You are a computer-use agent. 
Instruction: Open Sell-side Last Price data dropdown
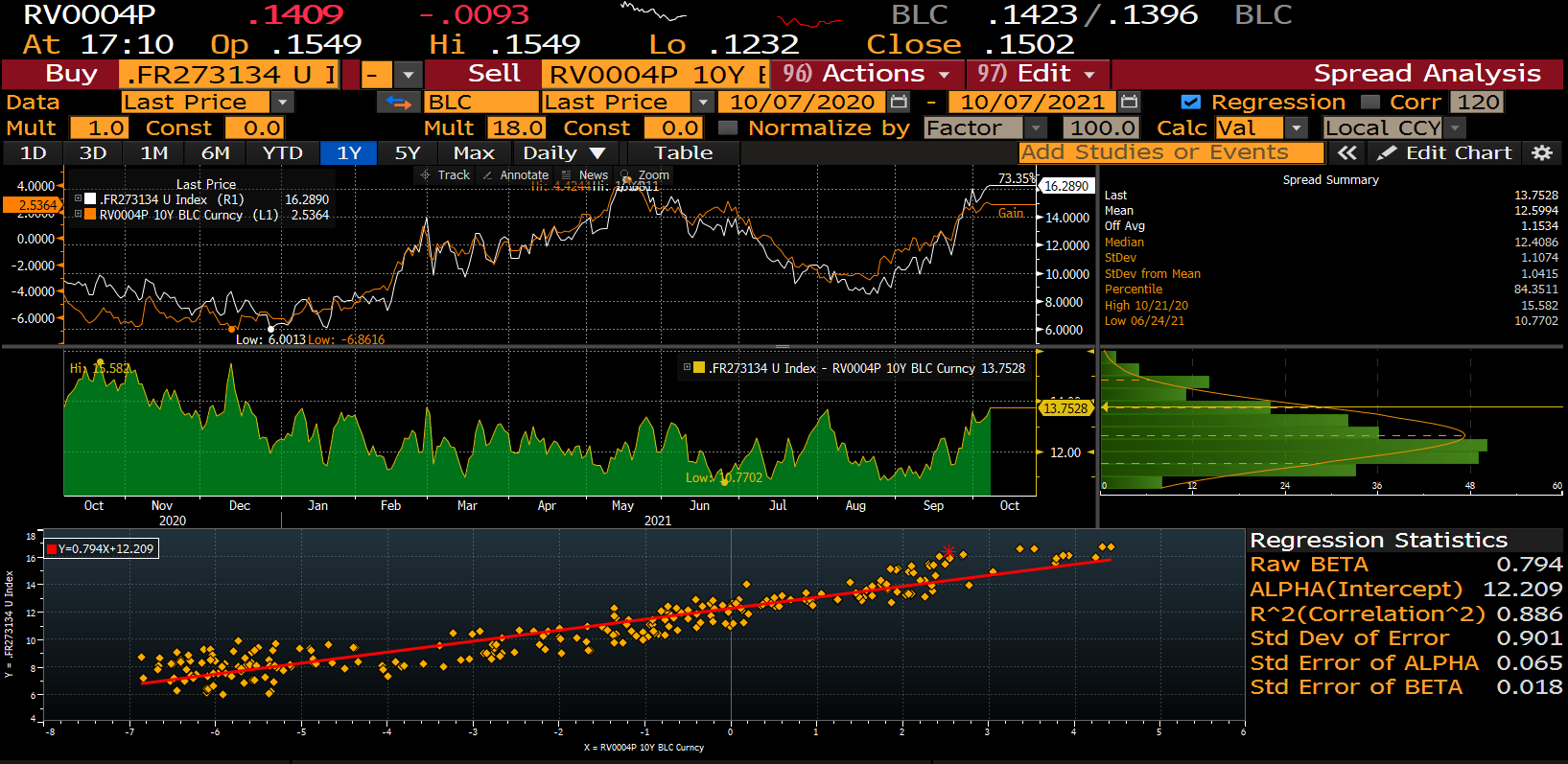click(704, 102)
